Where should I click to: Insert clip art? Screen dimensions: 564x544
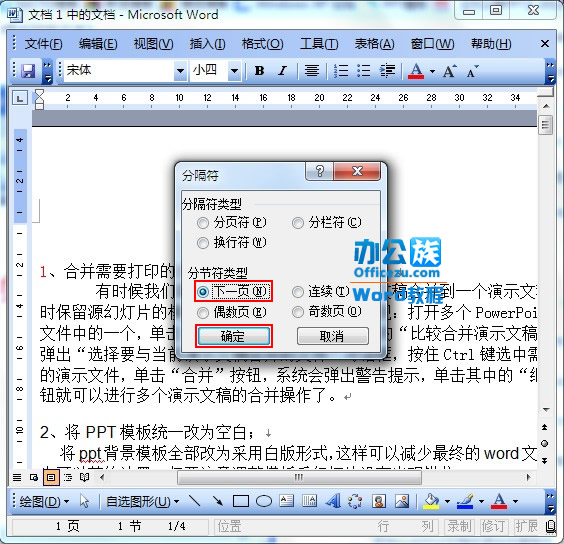tap(379, 501)
